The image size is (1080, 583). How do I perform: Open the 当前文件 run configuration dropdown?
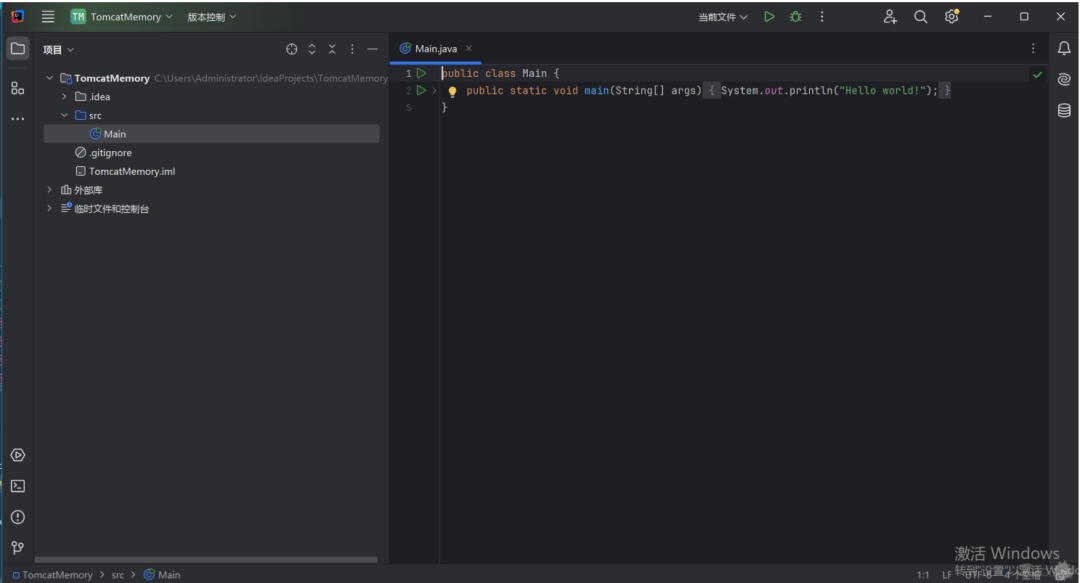coord(723,17)
